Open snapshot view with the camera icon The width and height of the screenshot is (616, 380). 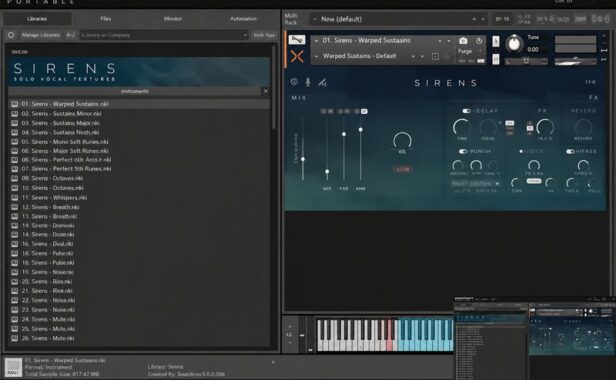[463, 41]
